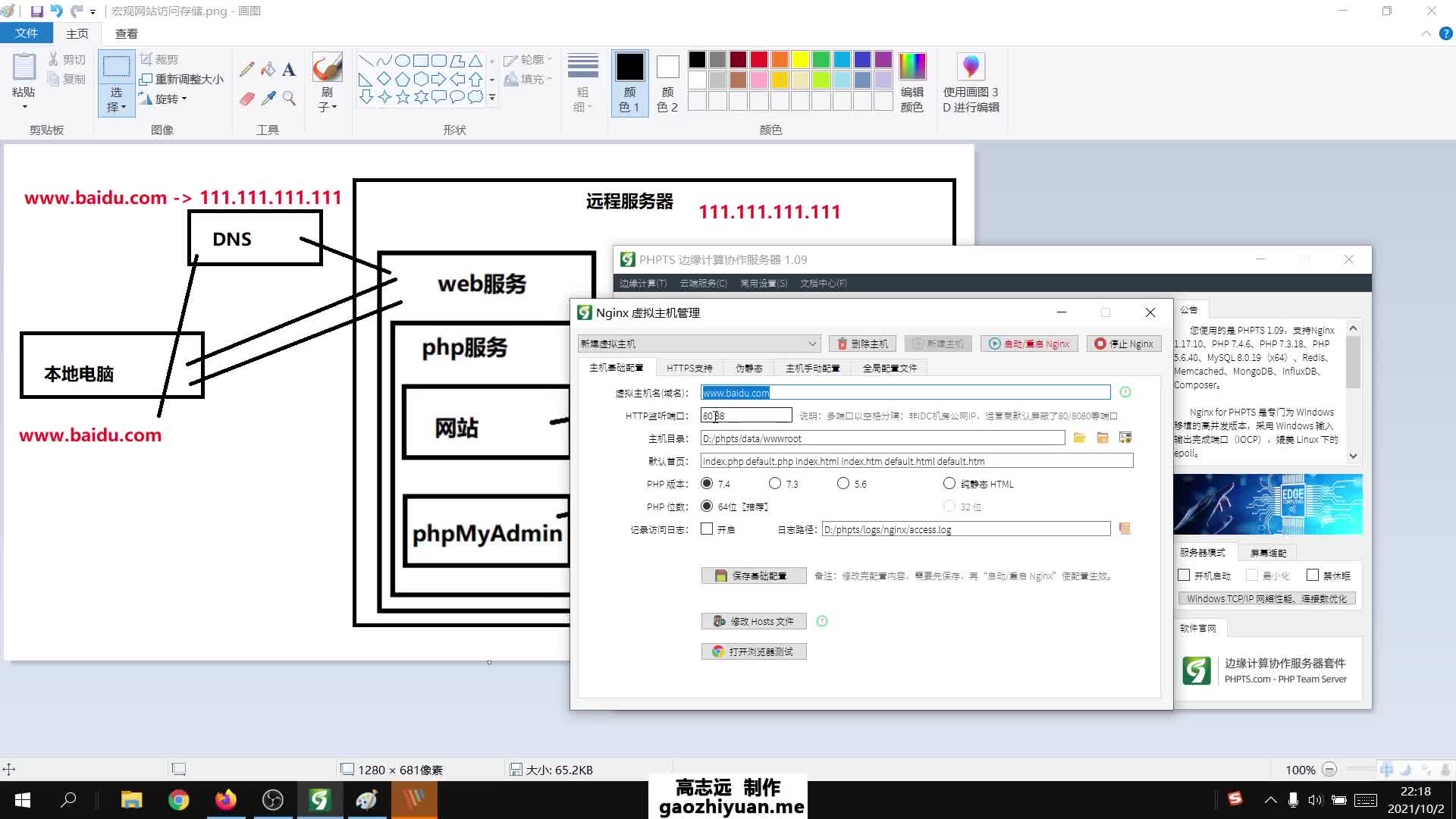Click the green help icon beside Hosts button
The height and width of the screenshot is (819, 1456).
[x=822, y=621]
